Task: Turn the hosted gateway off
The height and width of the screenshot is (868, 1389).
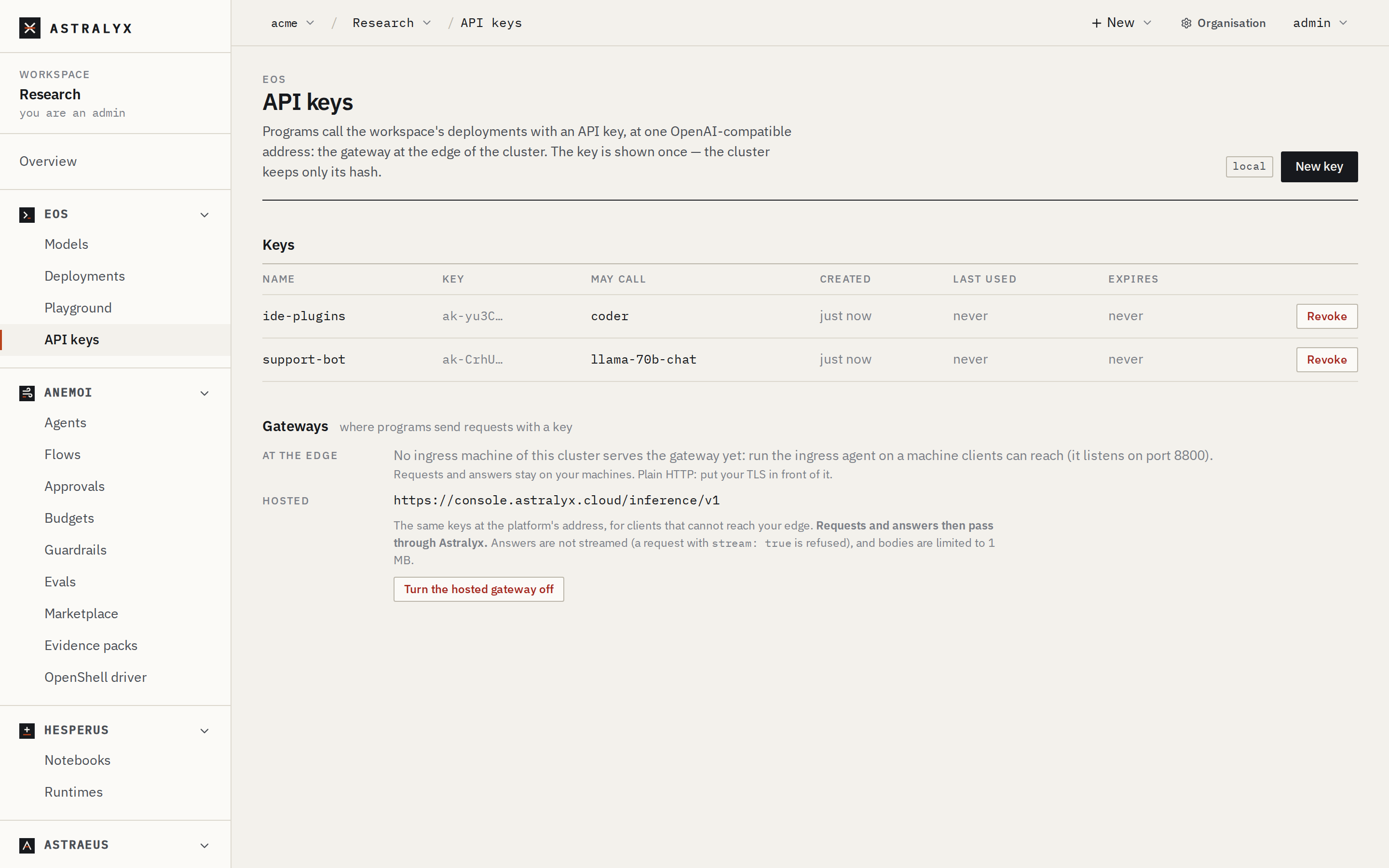Action: coord(479,590)
